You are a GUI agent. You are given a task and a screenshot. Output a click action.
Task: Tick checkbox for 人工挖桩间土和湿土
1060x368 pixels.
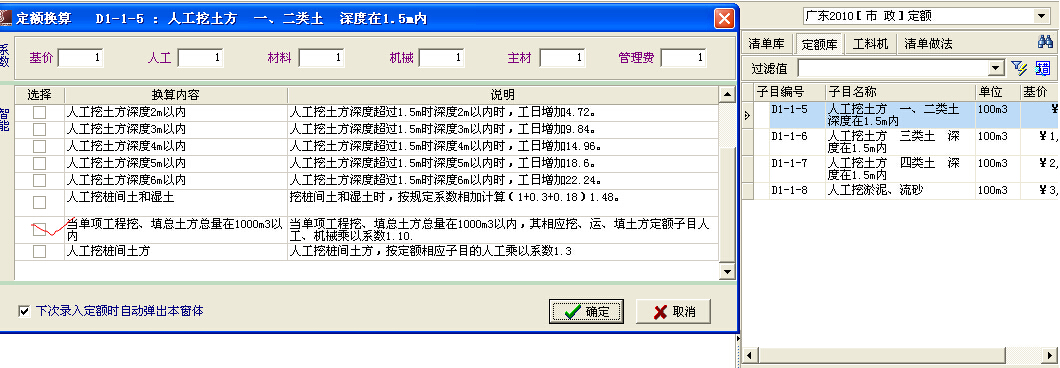[x=39, y=202]
